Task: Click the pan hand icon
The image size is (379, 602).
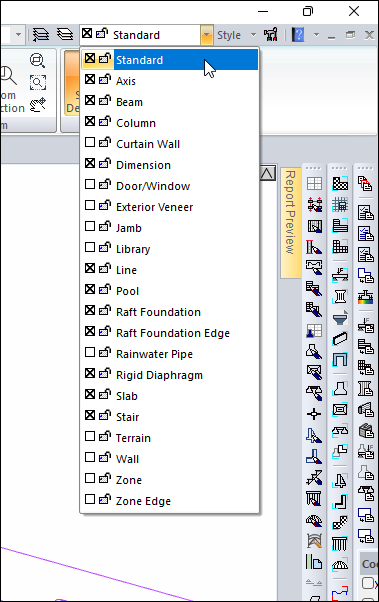Action: 38,104
